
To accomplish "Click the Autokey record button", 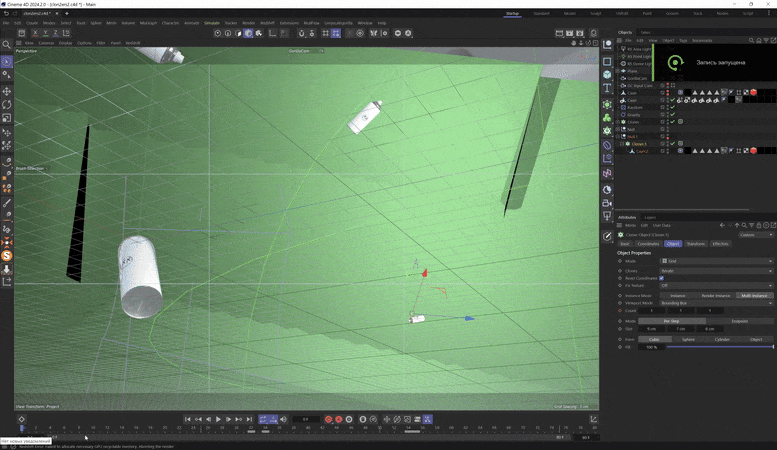I will tap(339, 419).
